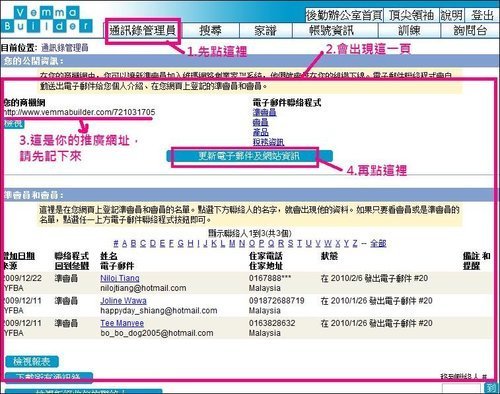Click 登出 to log out
The height and width of the screenshot is (394, 500).
pos(482,15)
